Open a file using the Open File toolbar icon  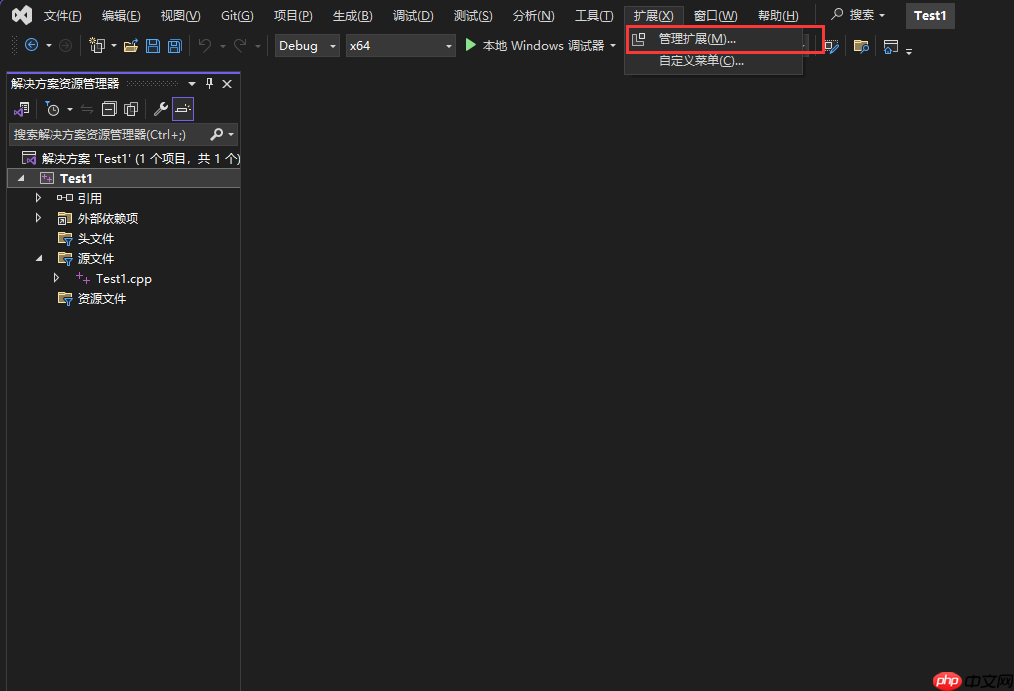132,45
